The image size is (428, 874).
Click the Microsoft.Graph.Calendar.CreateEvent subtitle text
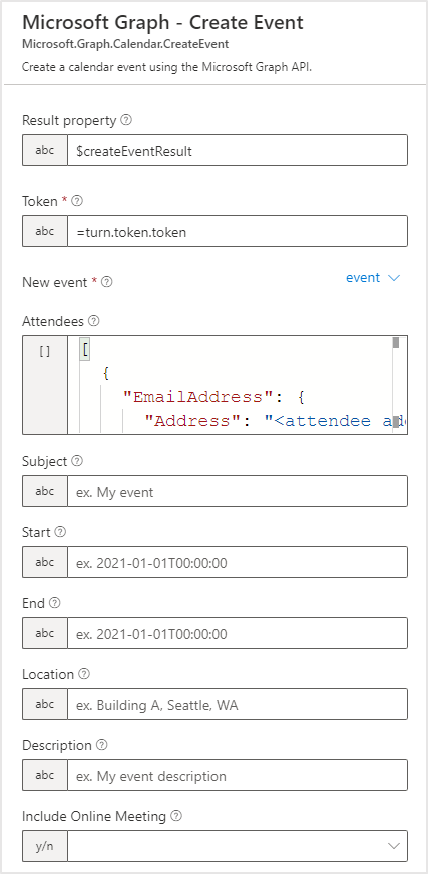pos(125,44)
